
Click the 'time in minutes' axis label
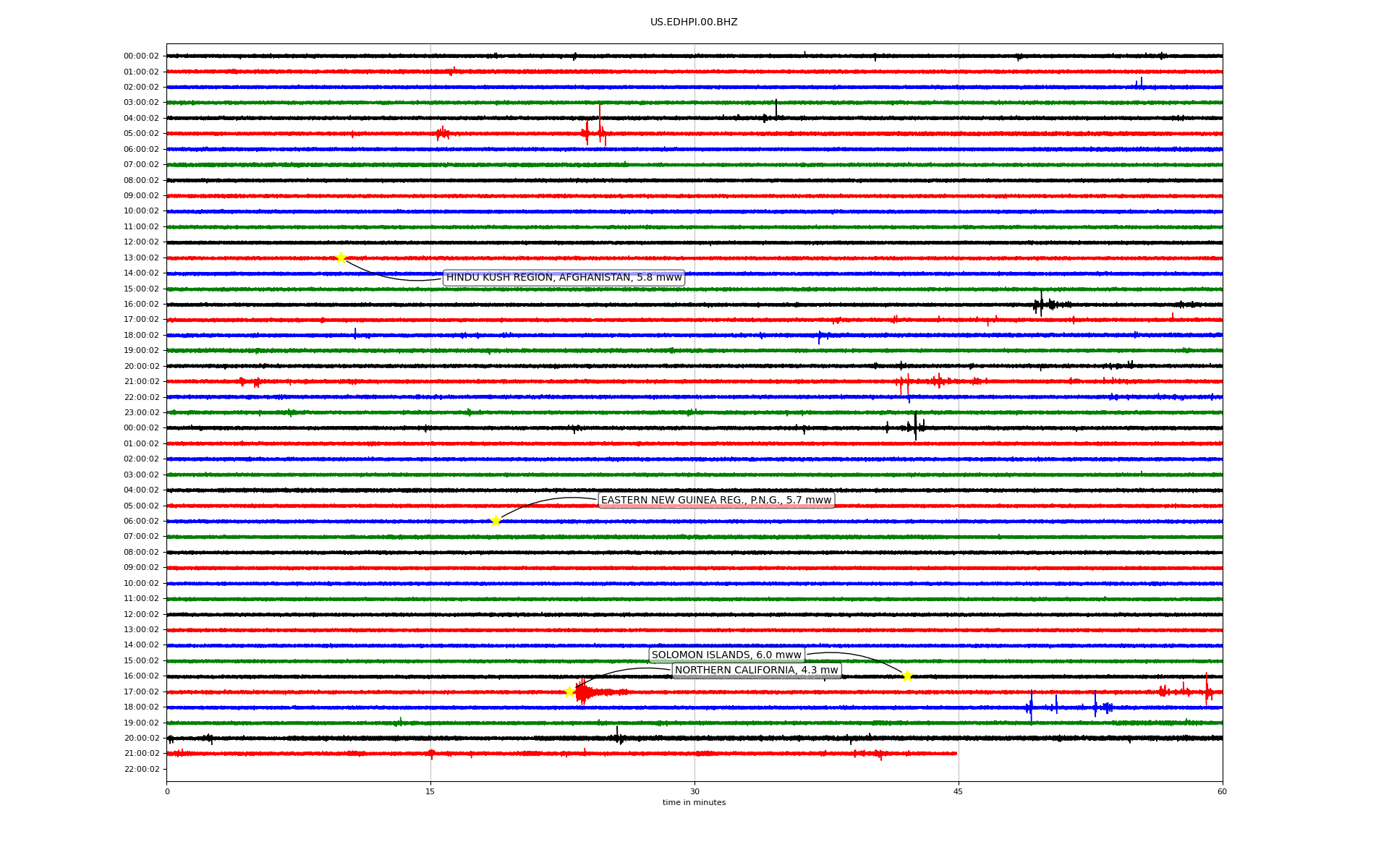coord(693,803)
